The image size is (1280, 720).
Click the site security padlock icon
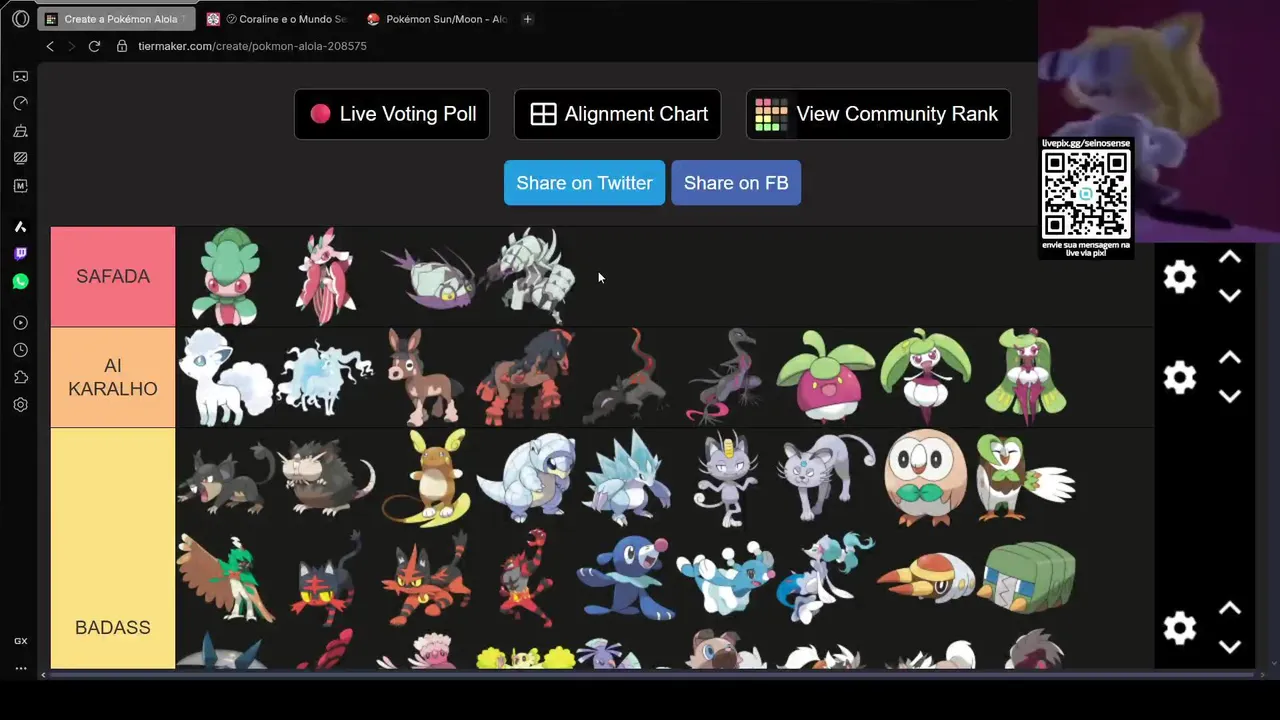(122, 46)
